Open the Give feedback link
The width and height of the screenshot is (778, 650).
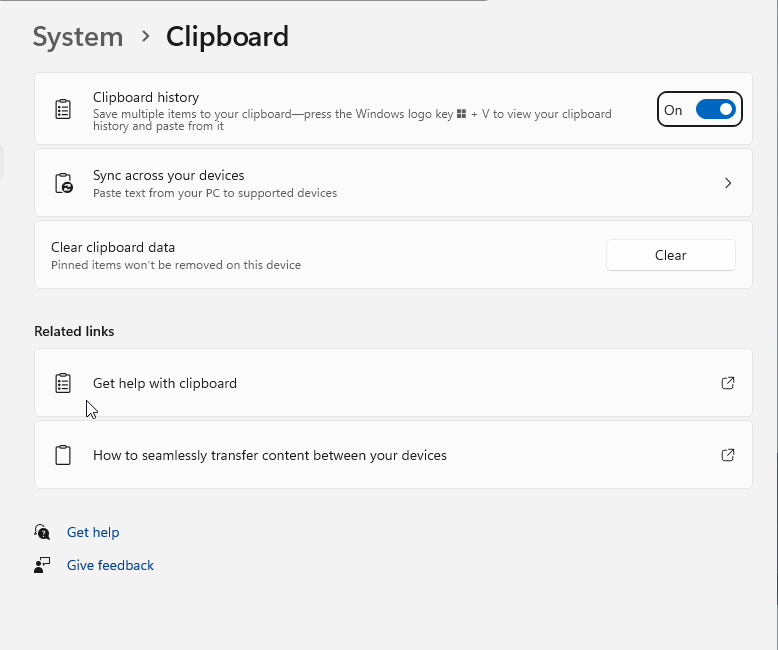pyautogui.click(x=110, y=565)
